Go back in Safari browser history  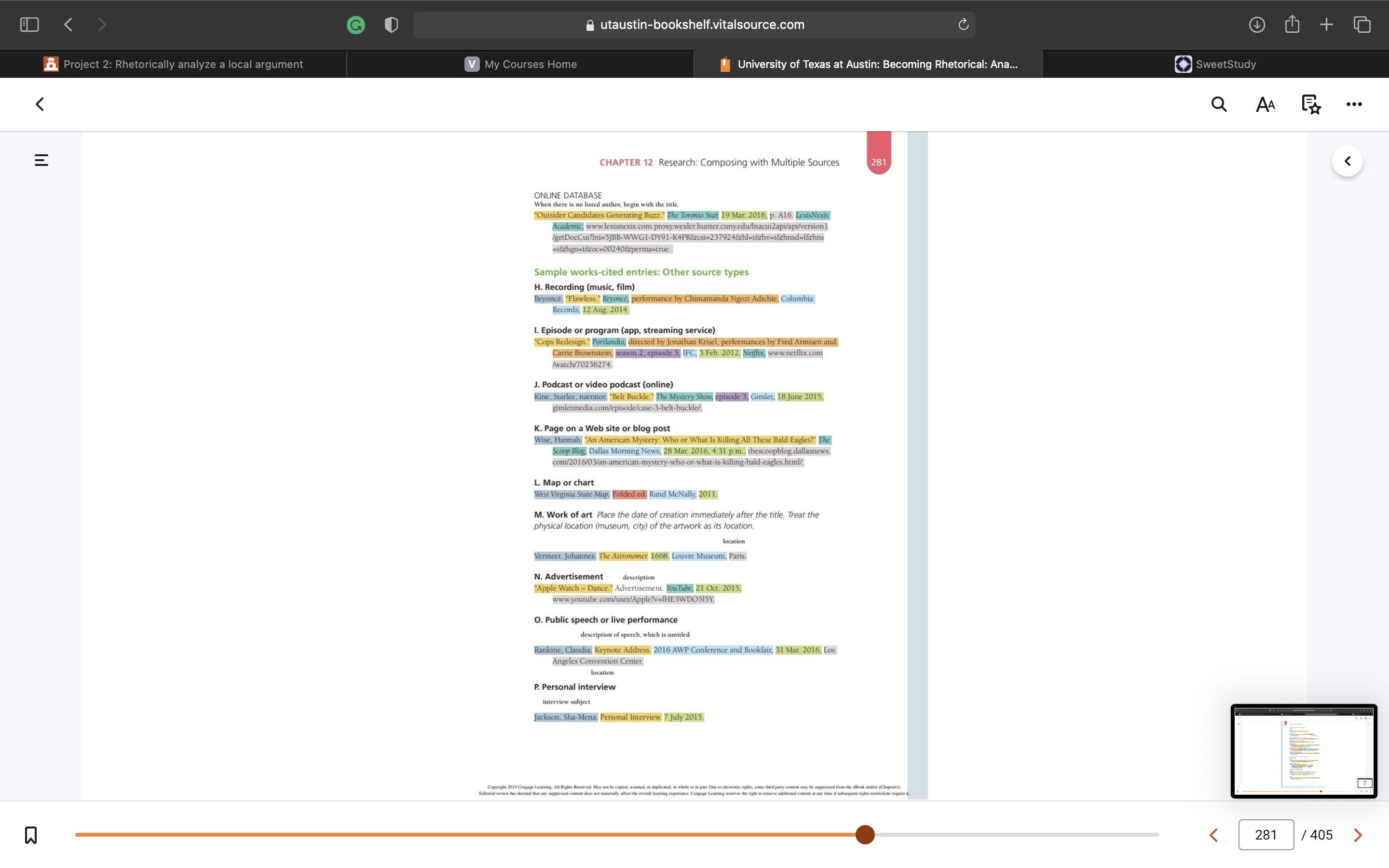point(68,25)
